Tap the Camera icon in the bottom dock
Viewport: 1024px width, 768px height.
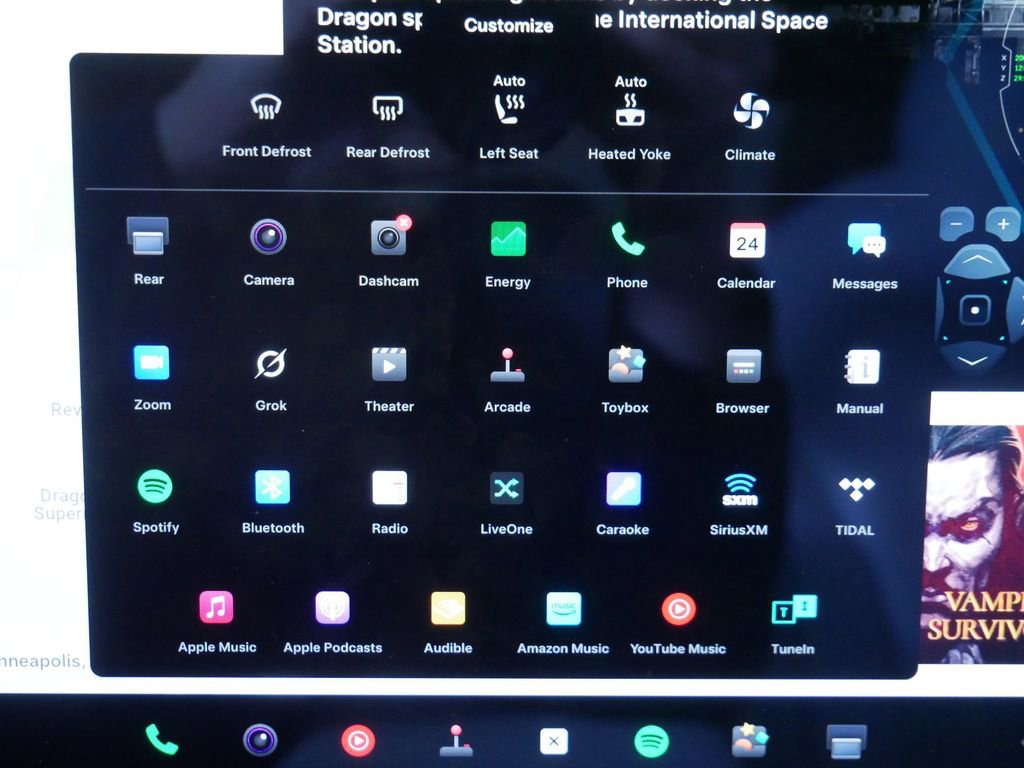pos(260,740)
